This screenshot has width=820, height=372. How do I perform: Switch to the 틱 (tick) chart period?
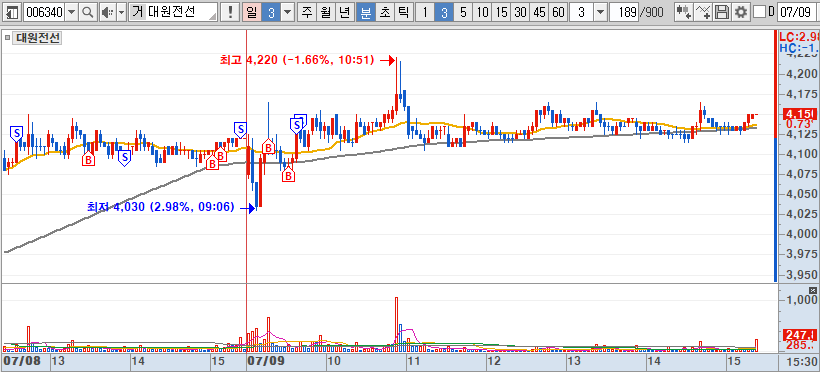[x=403, y=12]
